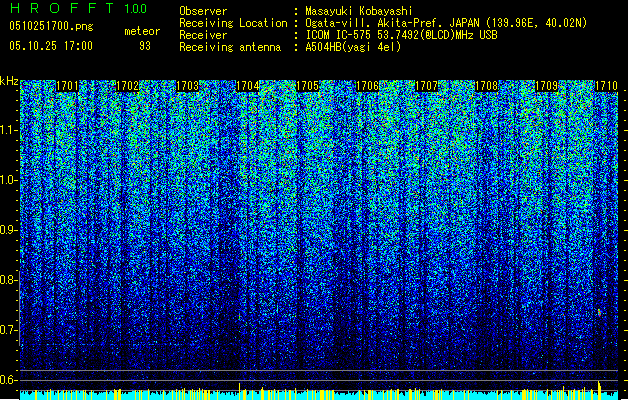Click the 1705 time marker

[307, 86]
